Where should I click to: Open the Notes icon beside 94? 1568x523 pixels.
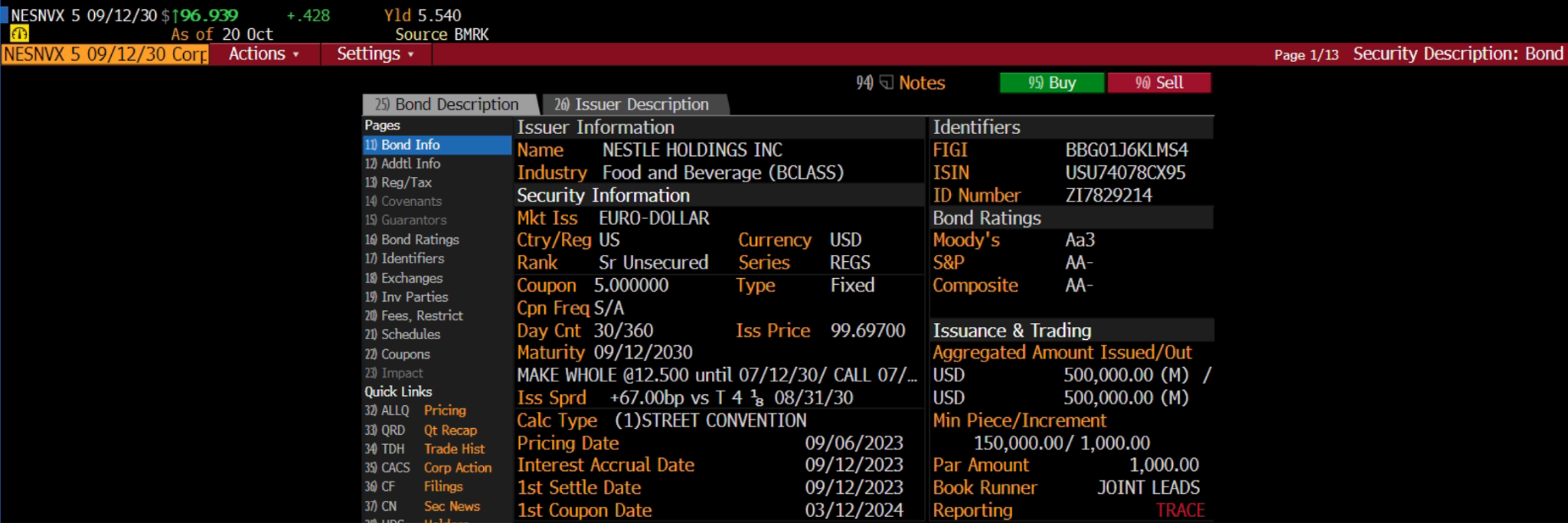[887, 83]
